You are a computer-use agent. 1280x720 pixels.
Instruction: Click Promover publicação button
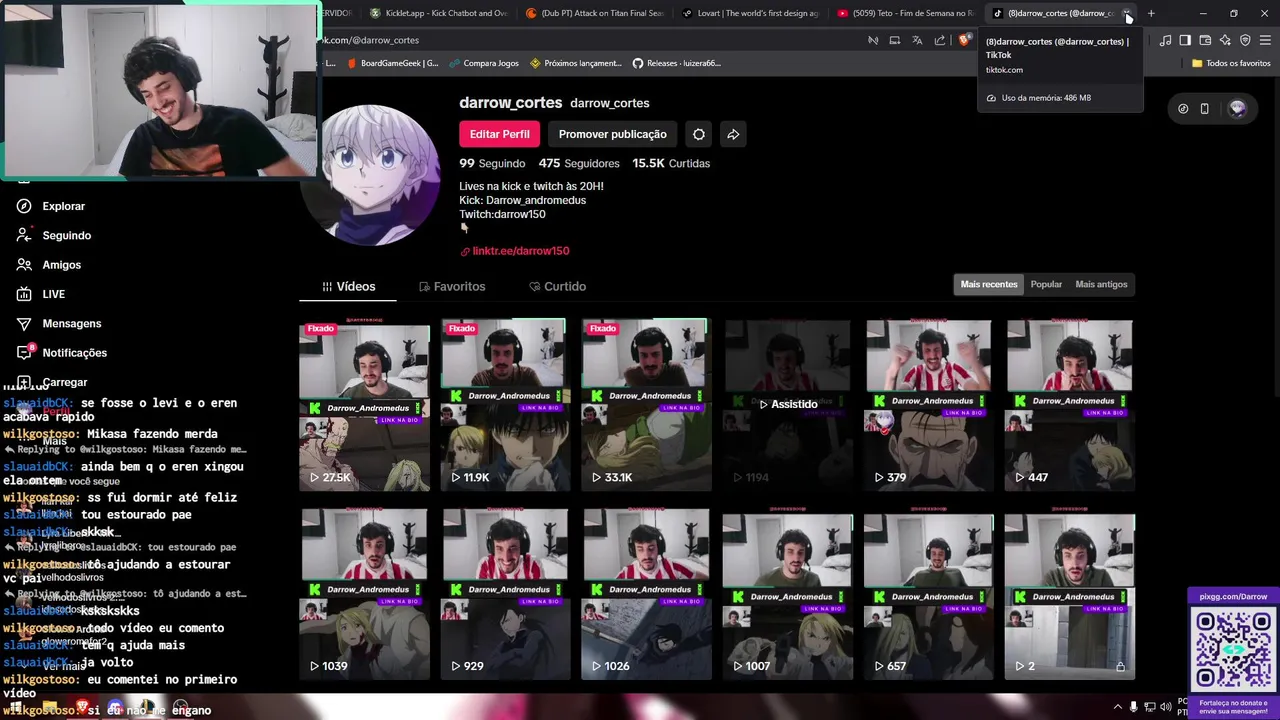point(612,134)
